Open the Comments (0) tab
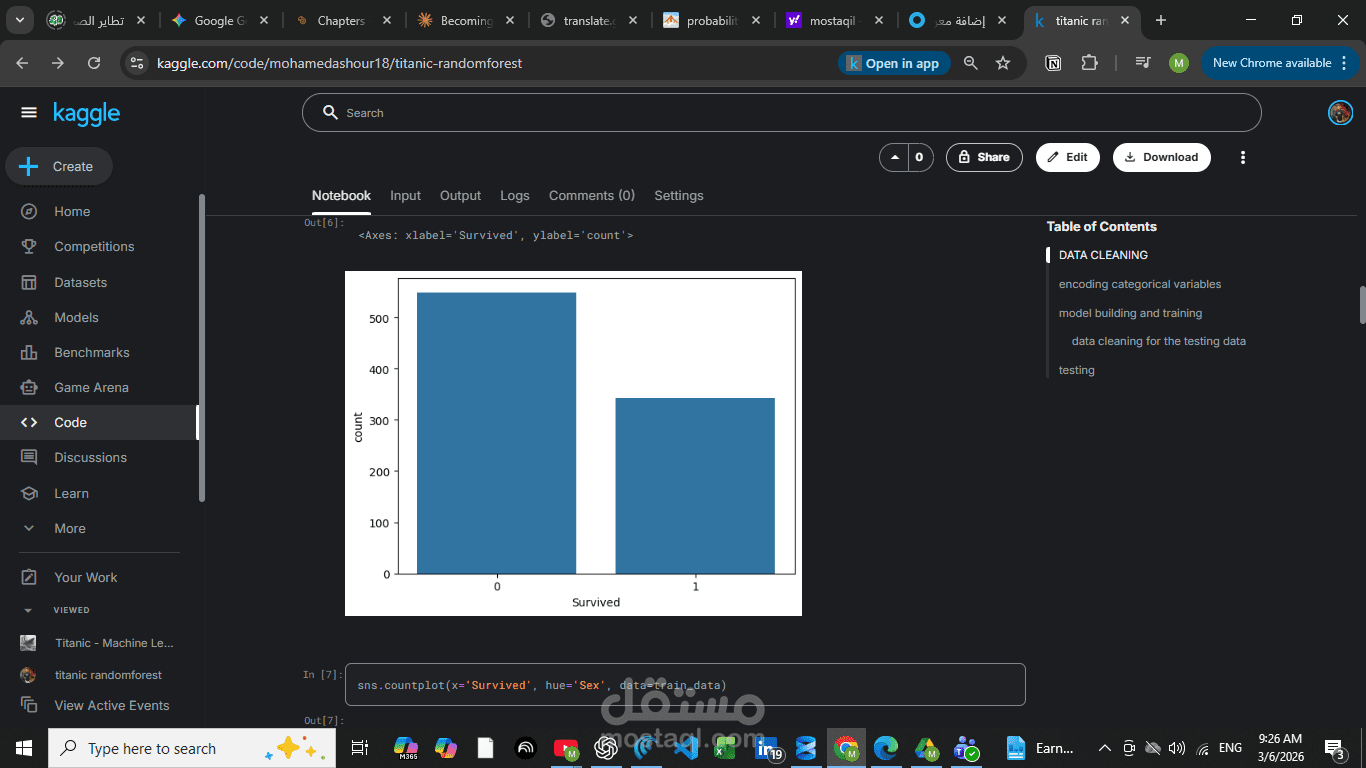Screen dimensions: 1366x768 (592, 196)
